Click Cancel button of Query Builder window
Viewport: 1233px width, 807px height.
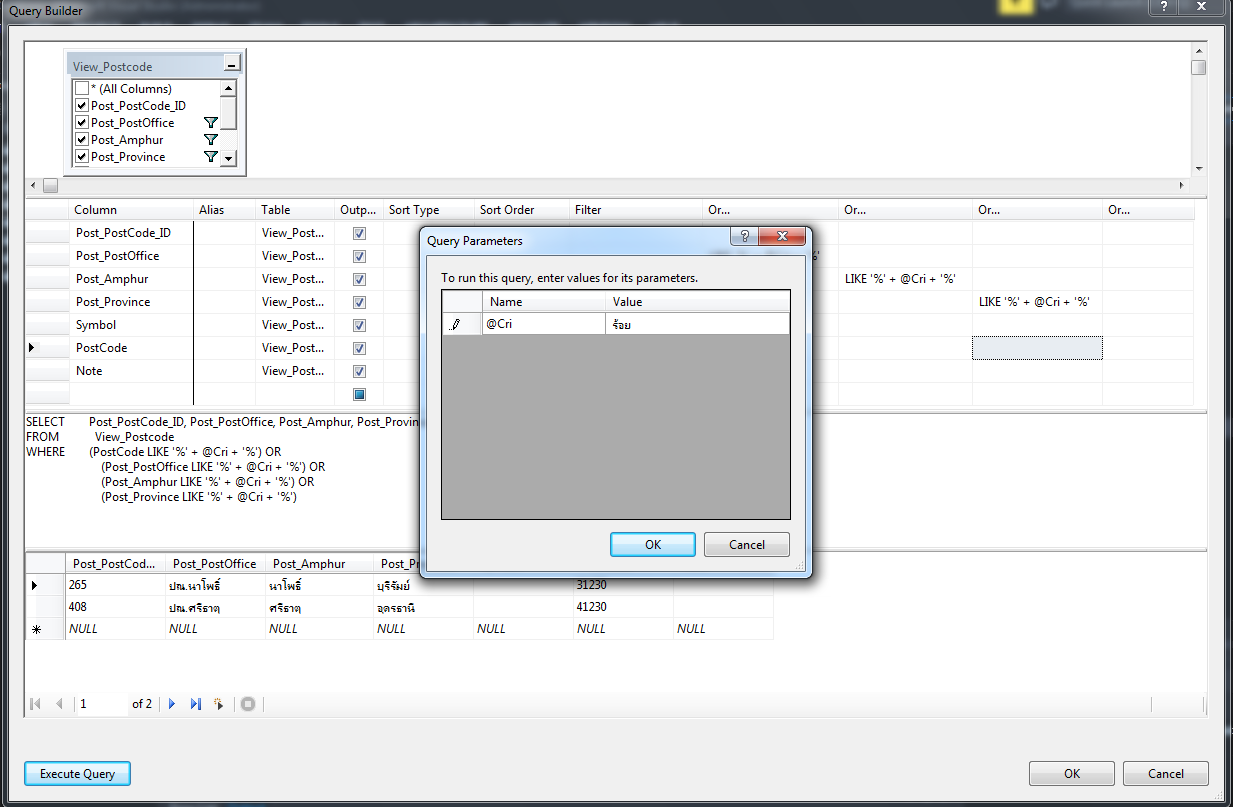pos(1166,774)
